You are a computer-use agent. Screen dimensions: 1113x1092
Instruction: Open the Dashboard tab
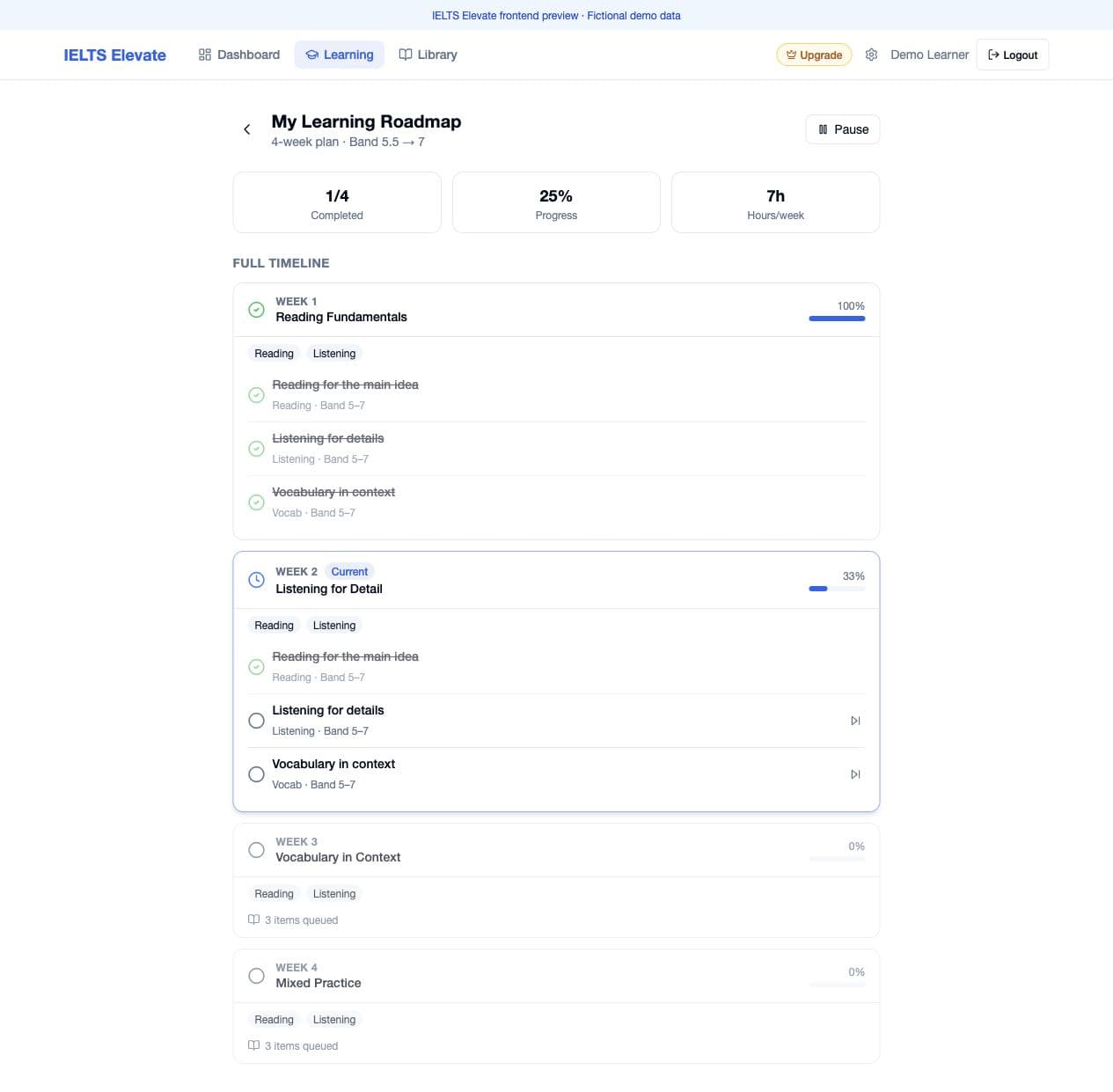239,55
